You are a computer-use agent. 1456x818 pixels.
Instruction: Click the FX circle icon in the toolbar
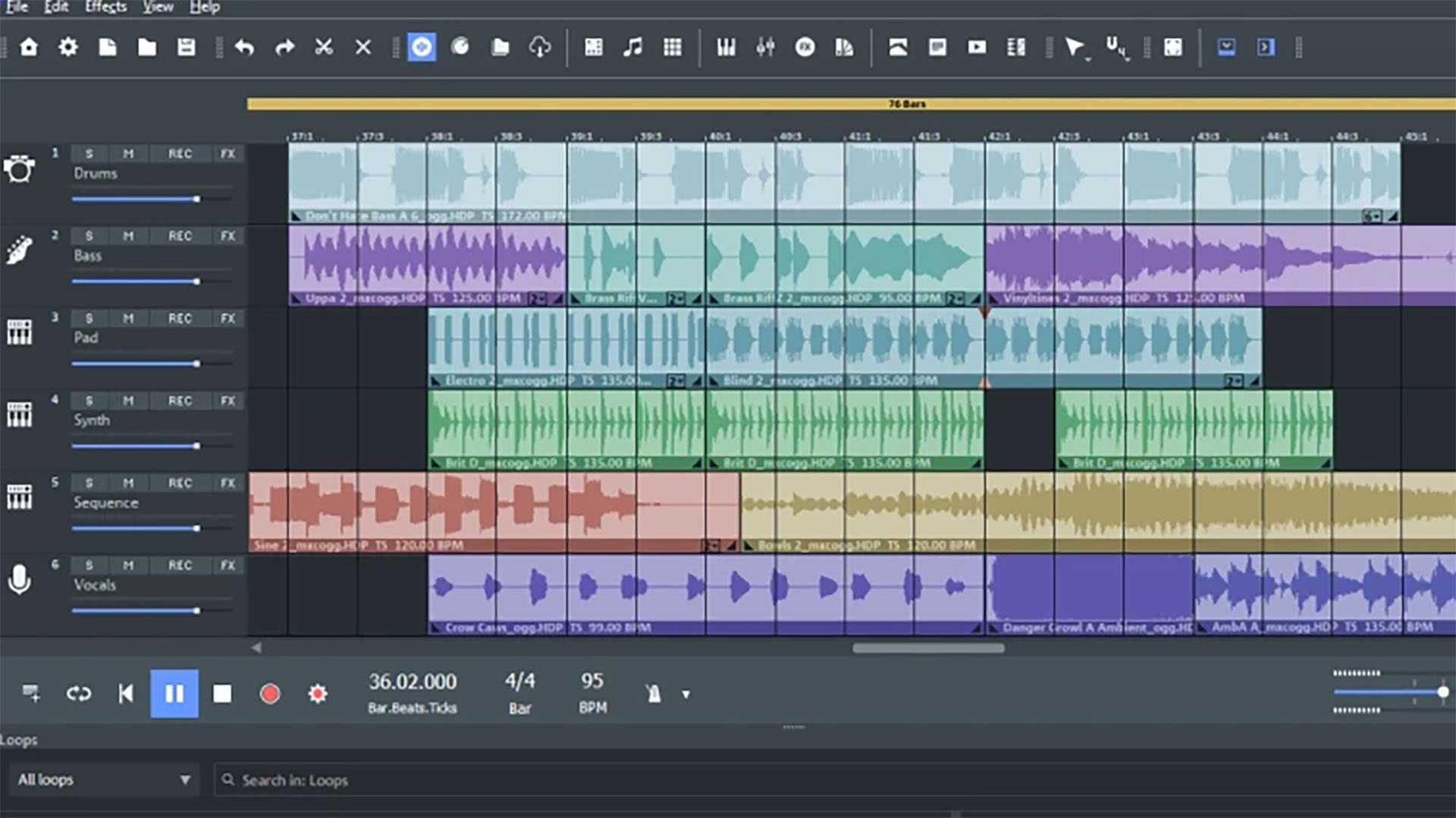tap(805, 47)
